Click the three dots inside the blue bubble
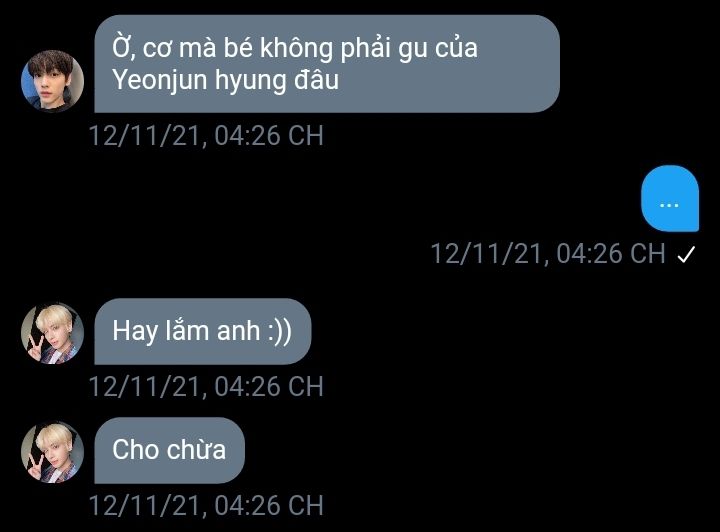The height and width of the screenshot is (532, 720). coord(669,205)
